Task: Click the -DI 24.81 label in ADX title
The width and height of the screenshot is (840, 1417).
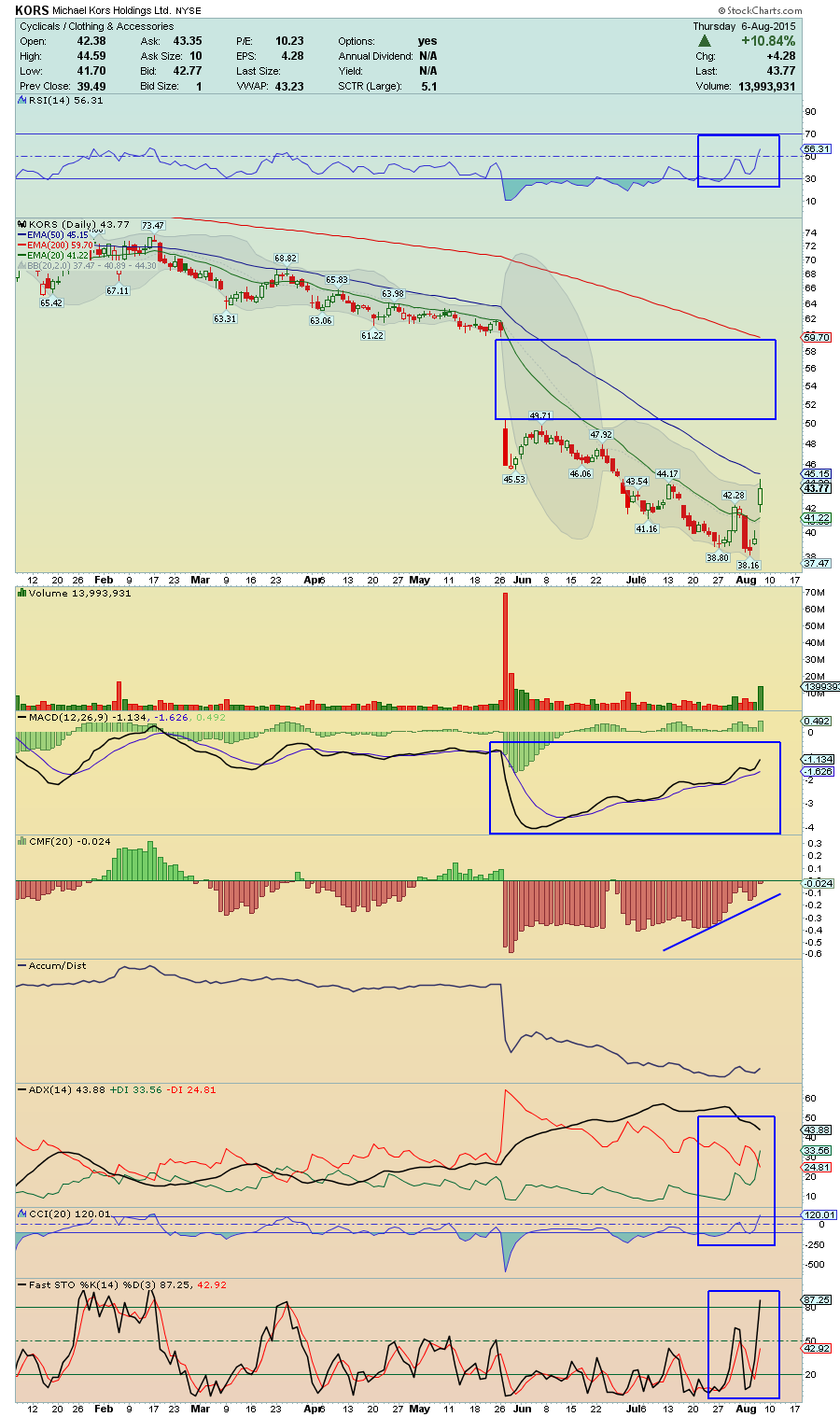Action: 191,1089
